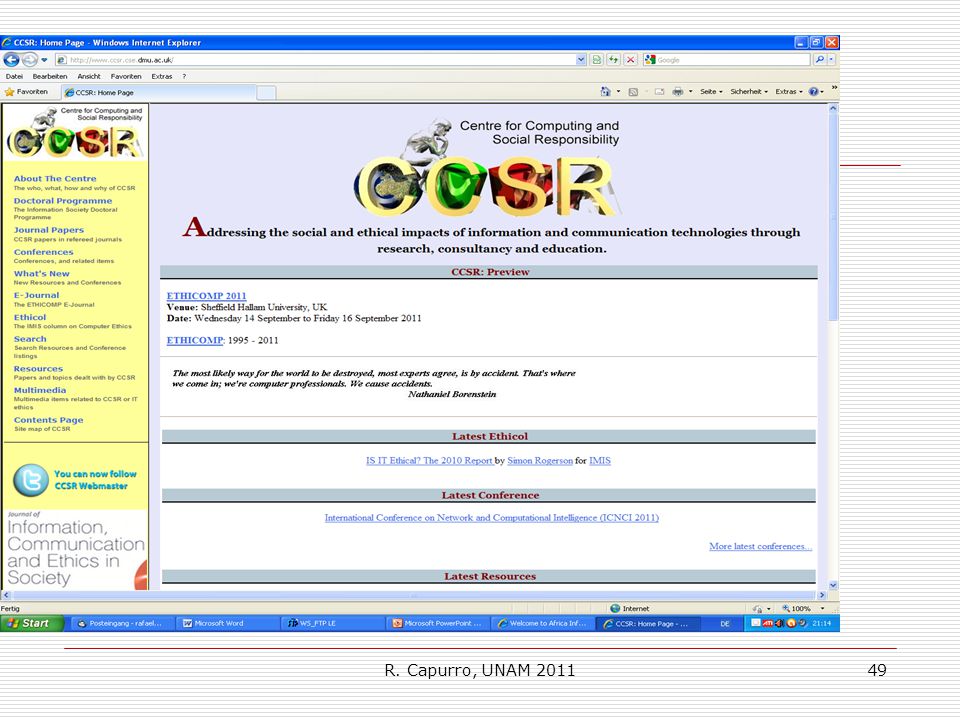
Task: Switch to Microsoft PowerPoint in the taskbar
Action: click(x=437, y=623)
